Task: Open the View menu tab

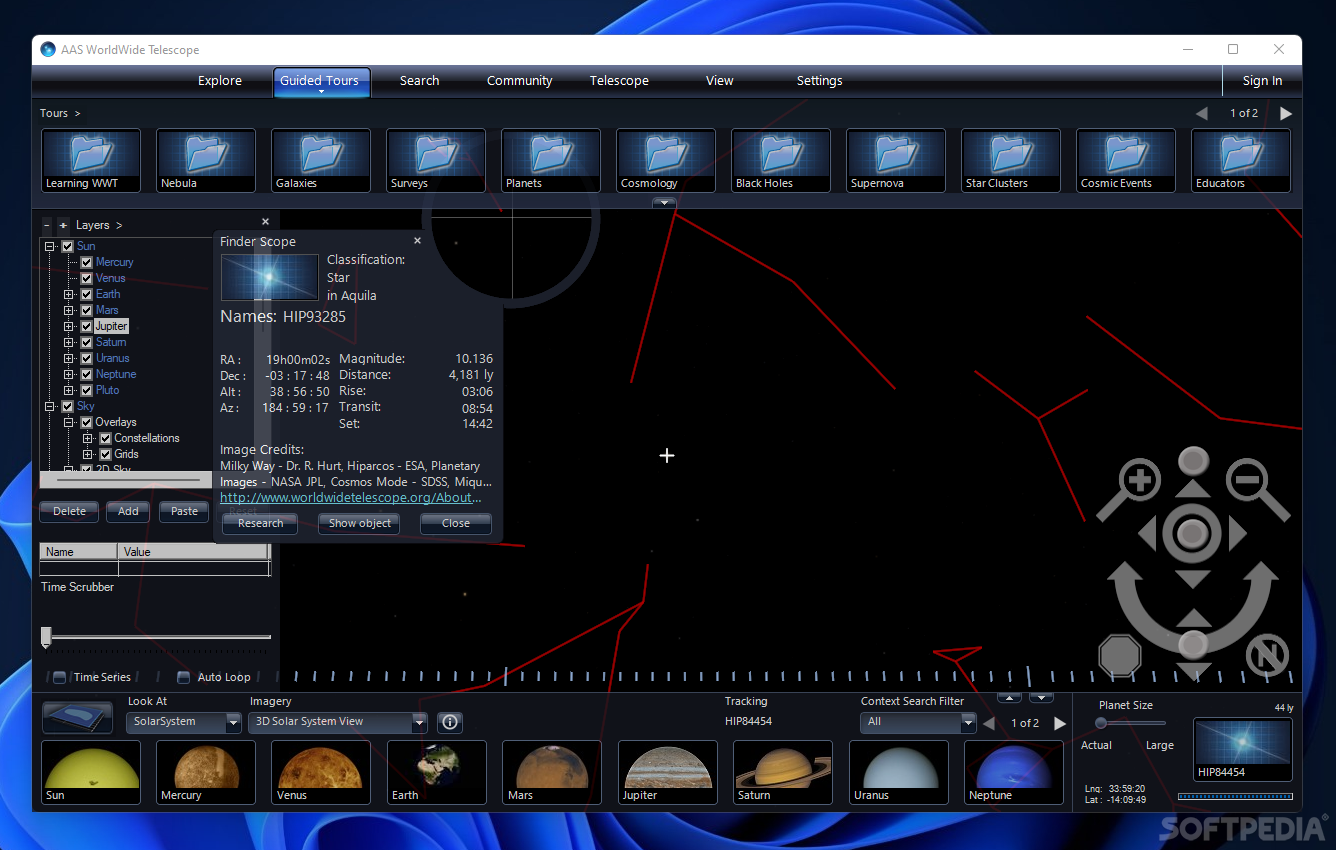Action: tap(720, 81)
